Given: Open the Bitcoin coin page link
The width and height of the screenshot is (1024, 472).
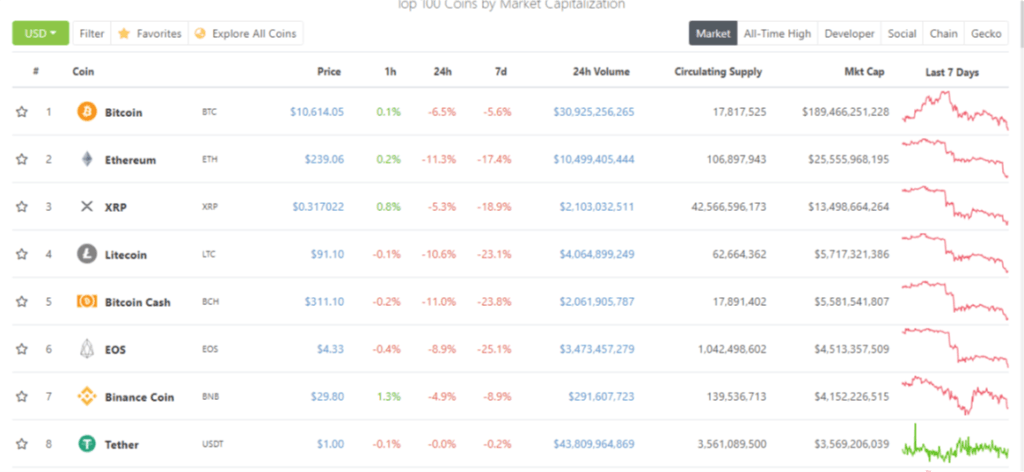Looking at the screenshot, I should [x=123, y=112].
